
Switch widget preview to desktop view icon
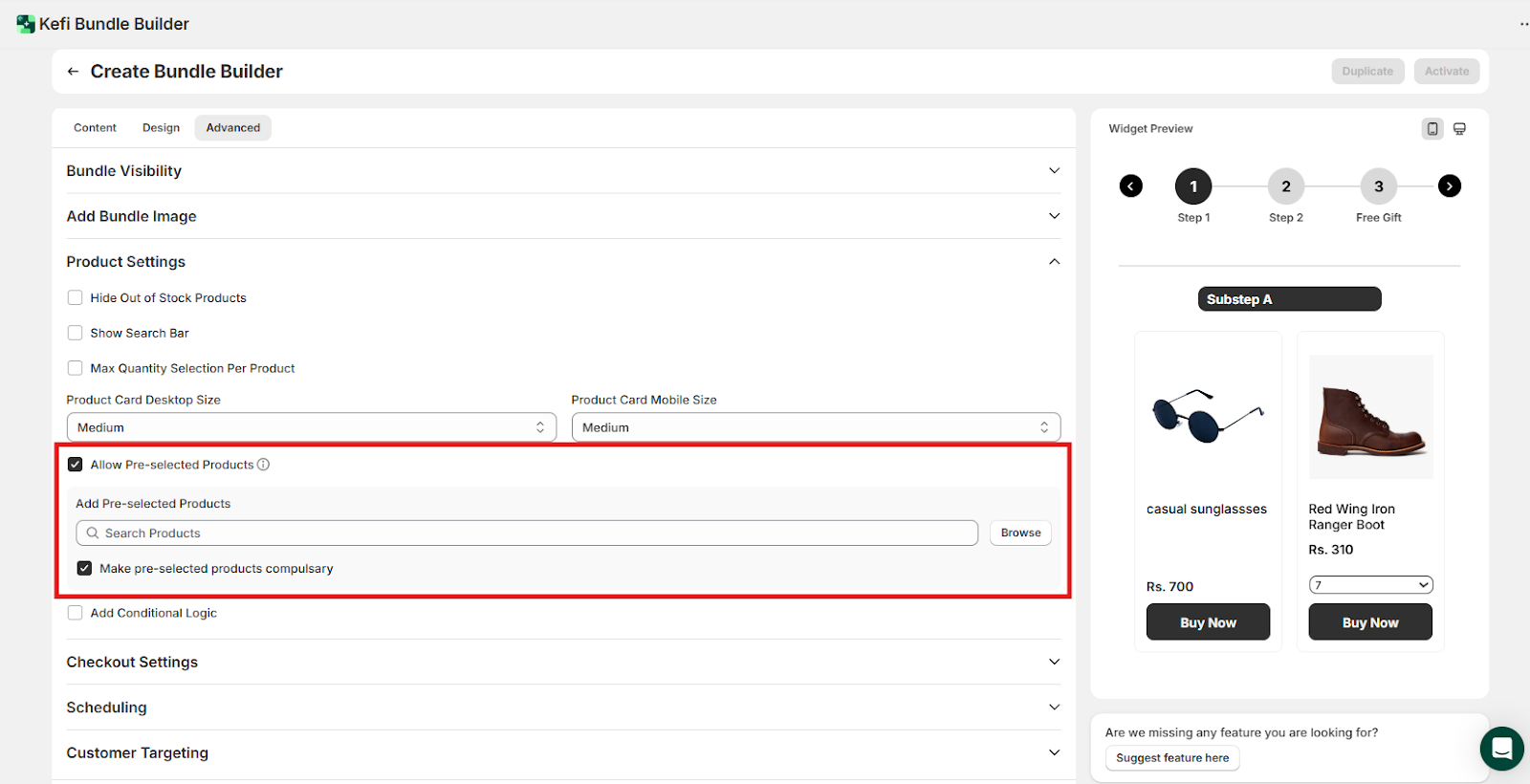(1459, 129)
